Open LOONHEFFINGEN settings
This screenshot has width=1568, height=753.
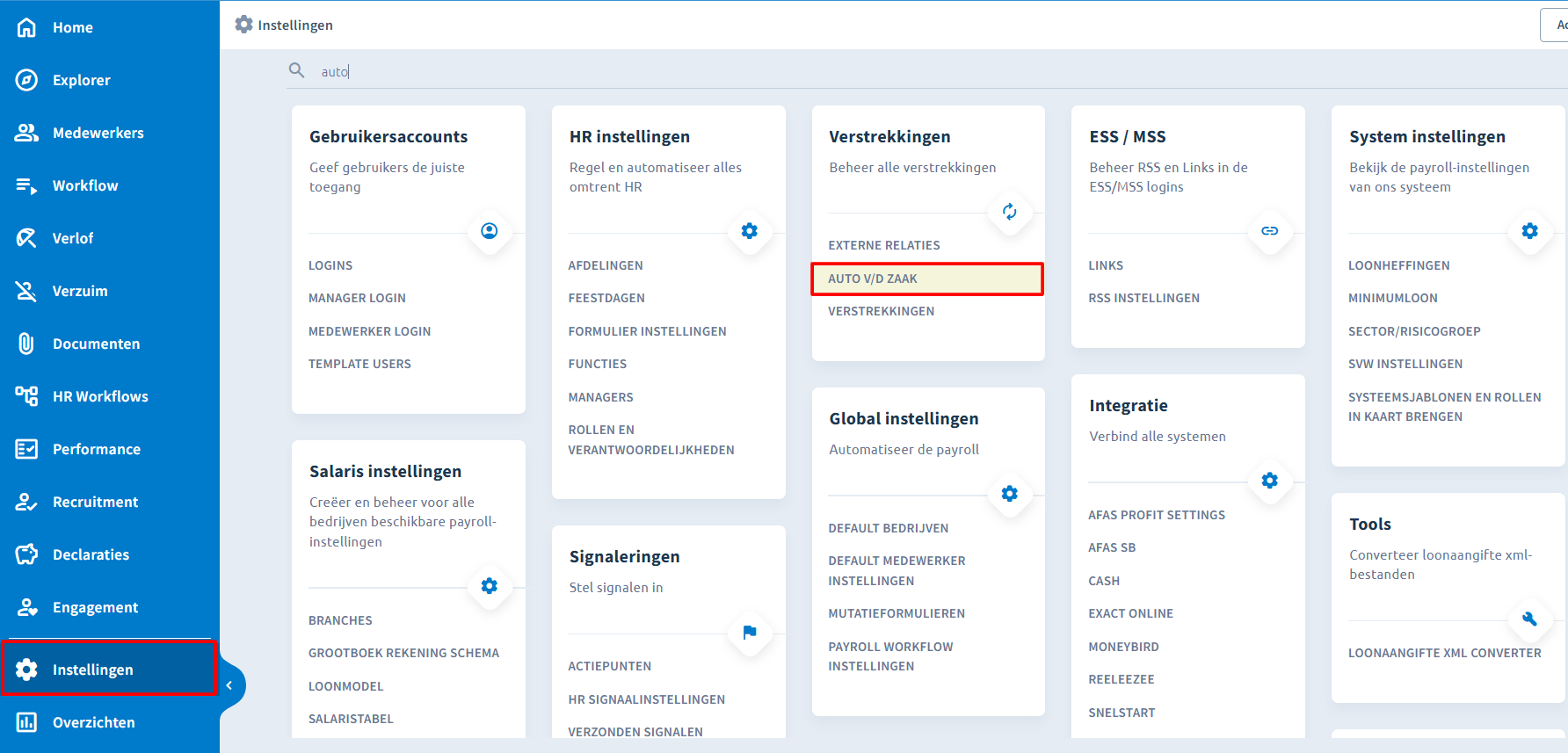click(1399, 265)
